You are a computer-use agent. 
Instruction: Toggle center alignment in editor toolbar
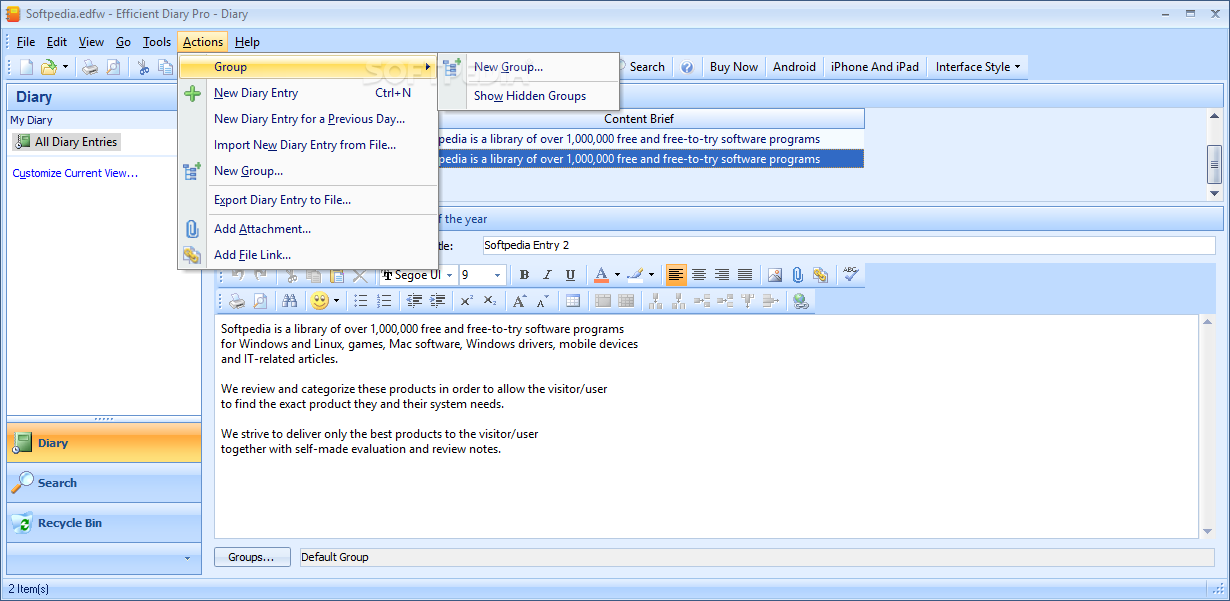(699, 275)
